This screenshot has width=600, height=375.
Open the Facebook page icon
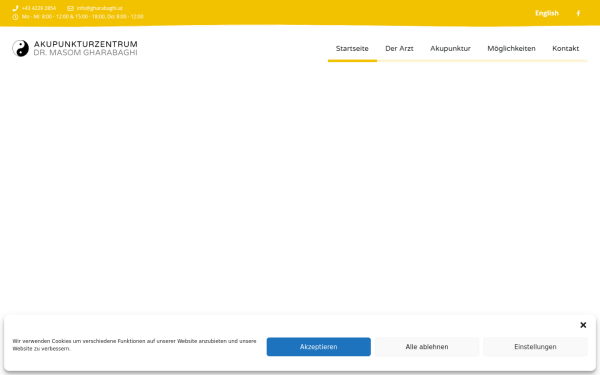[578, 13]
